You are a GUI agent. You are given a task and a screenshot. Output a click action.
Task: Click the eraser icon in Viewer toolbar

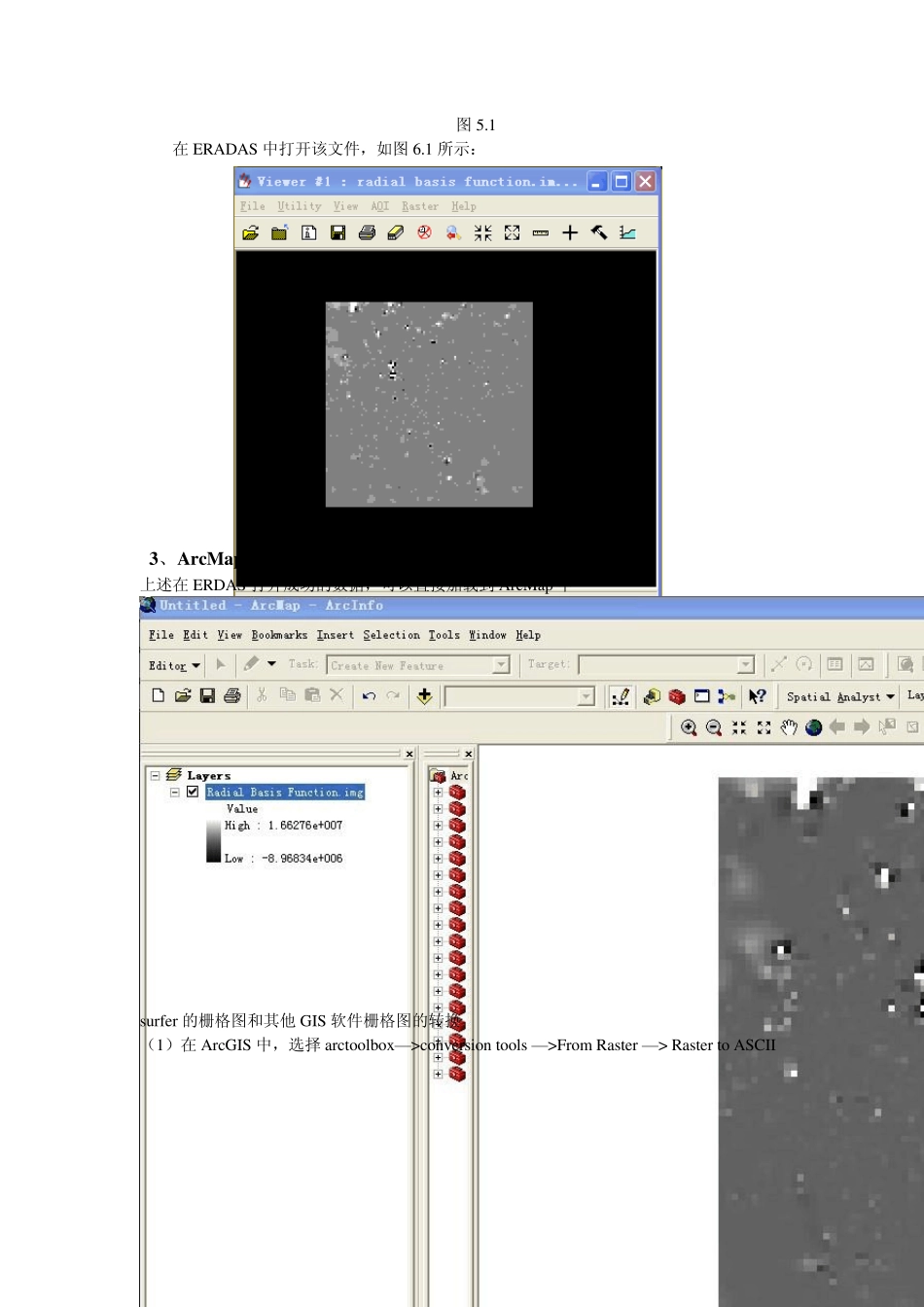click(396, 233)
